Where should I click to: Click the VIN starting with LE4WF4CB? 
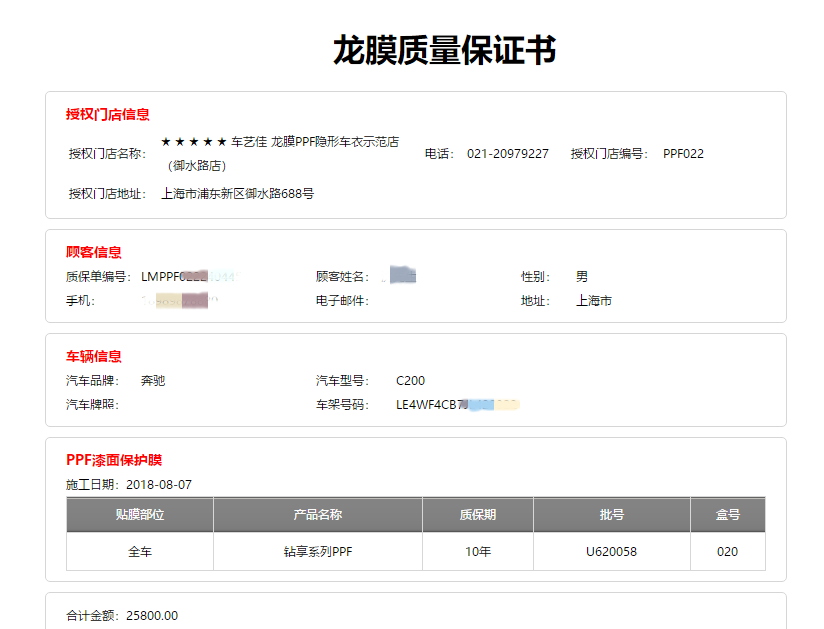click(456, 406)
